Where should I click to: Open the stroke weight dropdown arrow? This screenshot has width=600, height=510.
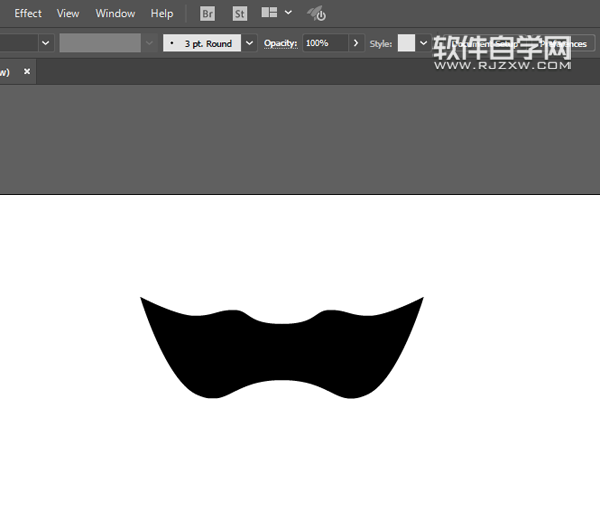click(x=46, y=44)
